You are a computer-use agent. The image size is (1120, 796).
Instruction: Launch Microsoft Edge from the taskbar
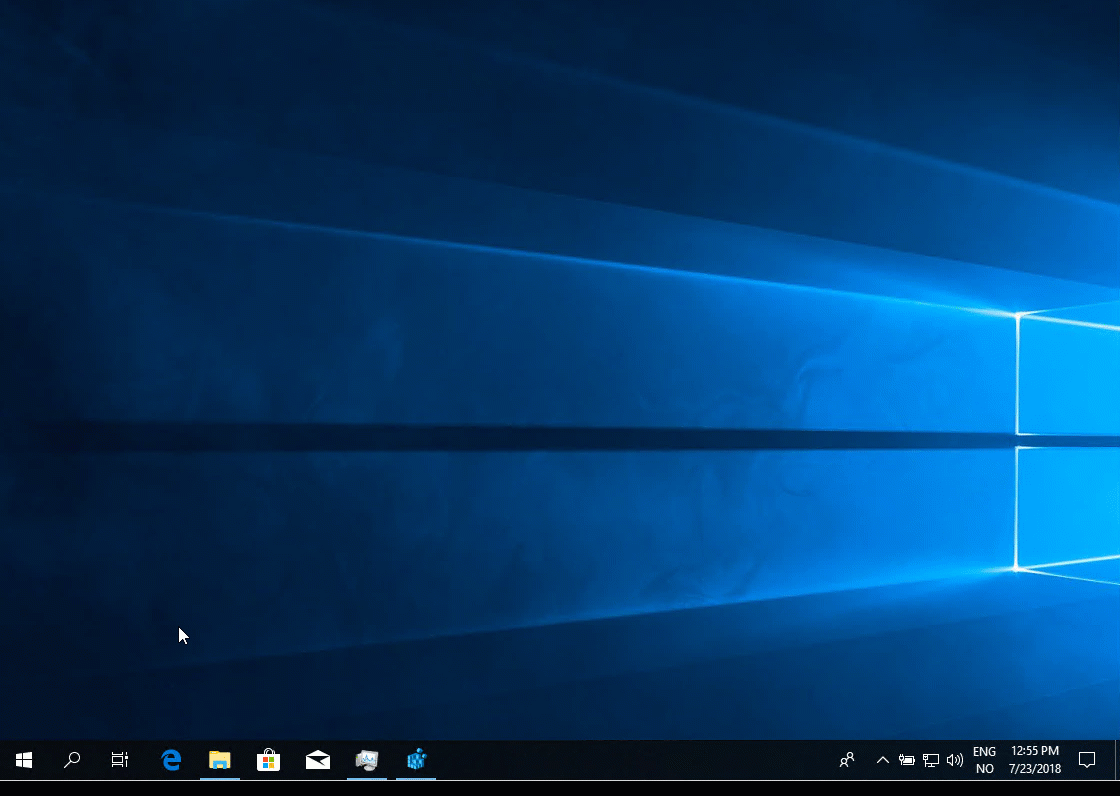(171, 760)
